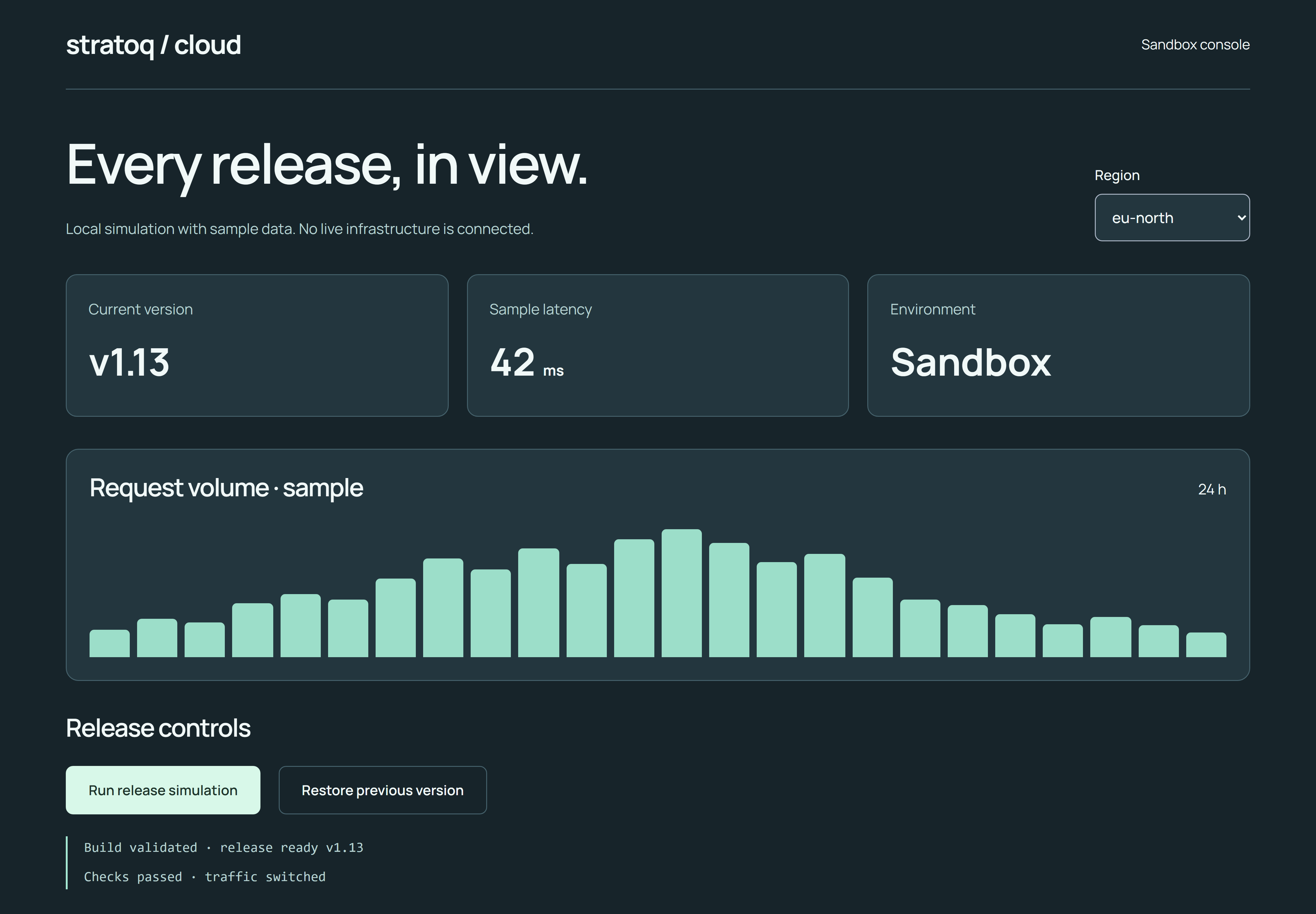Run release simulation button
Screen dimensions: 1316x914
(x=163, y=790)
